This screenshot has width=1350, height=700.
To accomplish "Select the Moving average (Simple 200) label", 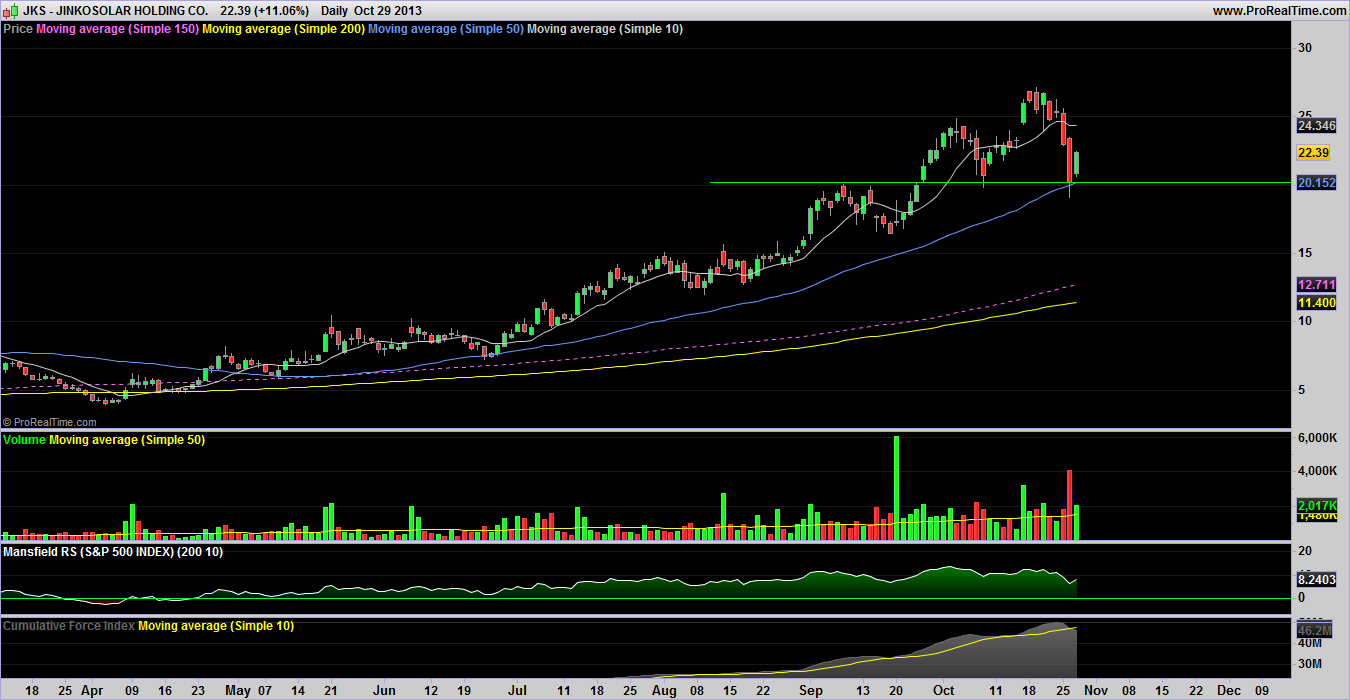I will point(283,29).
